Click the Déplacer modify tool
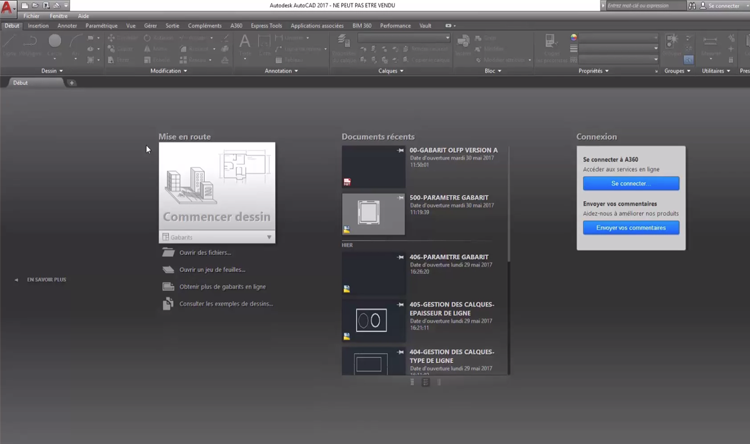 (122, 38)
